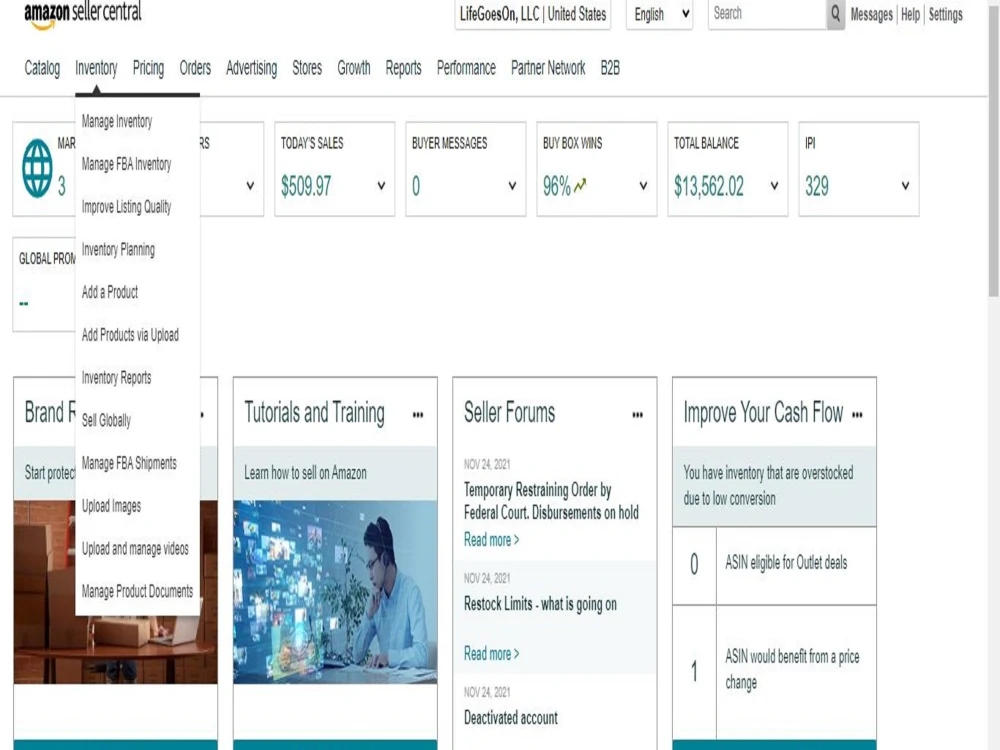Open Seller Forums card options menu
This screenshot has width=1000, height=750.
click(x=637, y=415)
